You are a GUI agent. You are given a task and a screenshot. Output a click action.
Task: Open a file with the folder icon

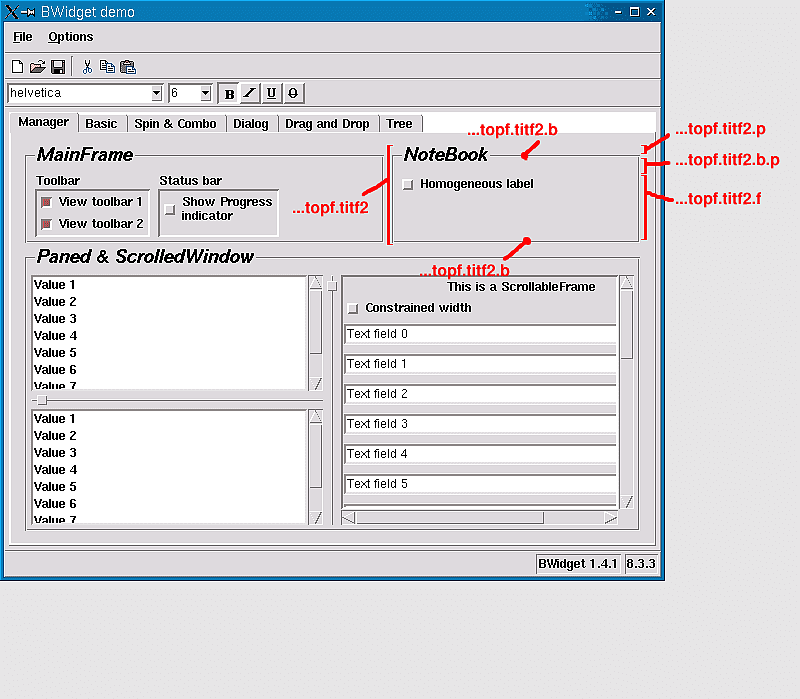pos(38,66)
